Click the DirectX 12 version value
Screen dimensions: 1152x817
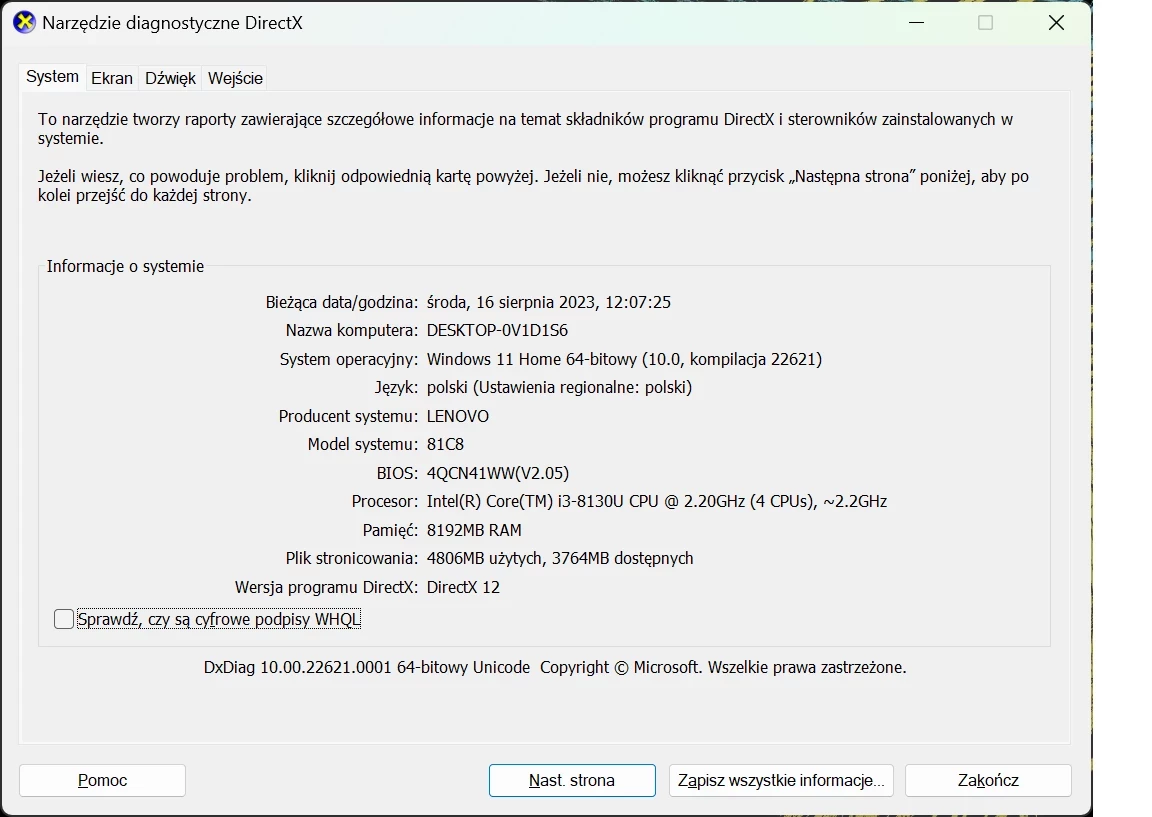point(463,587)
